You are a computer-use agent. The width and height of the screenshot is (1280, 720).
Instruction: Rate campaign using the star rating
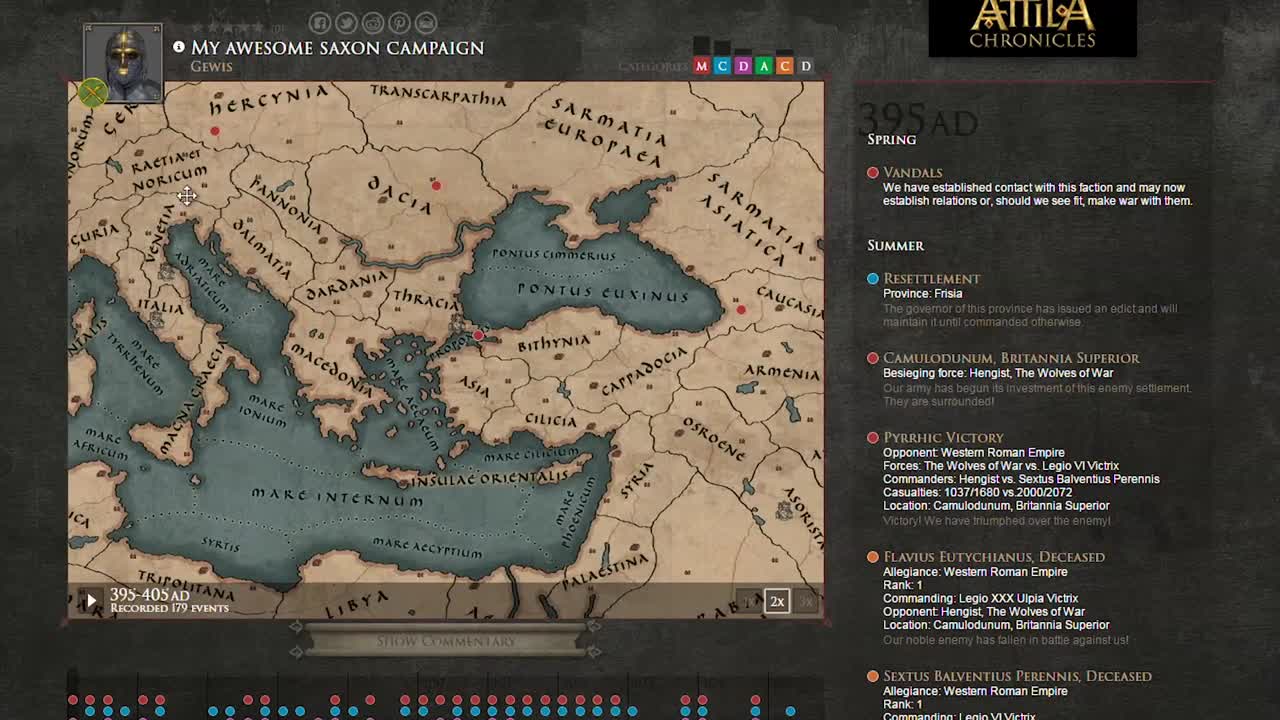point(228,27)
